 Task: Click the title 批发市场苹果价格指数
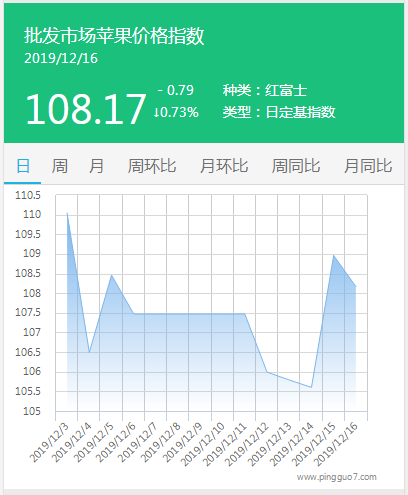[114, 36]
